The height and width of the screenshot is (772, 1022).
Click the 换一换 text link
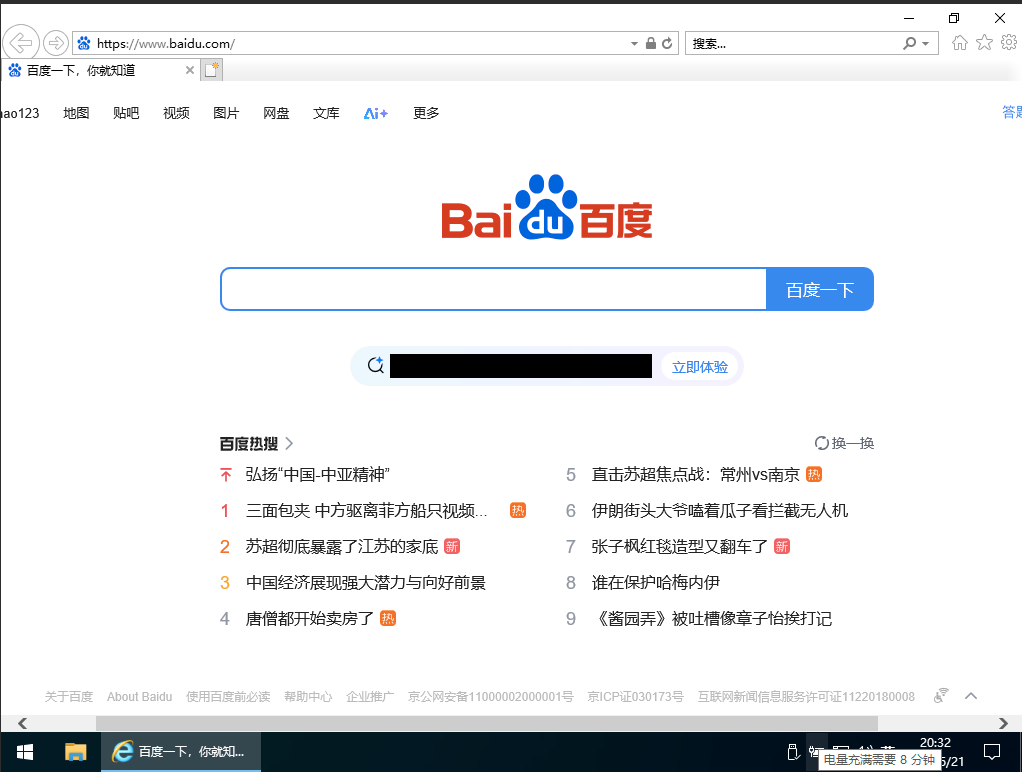click(x=853, y=443)
